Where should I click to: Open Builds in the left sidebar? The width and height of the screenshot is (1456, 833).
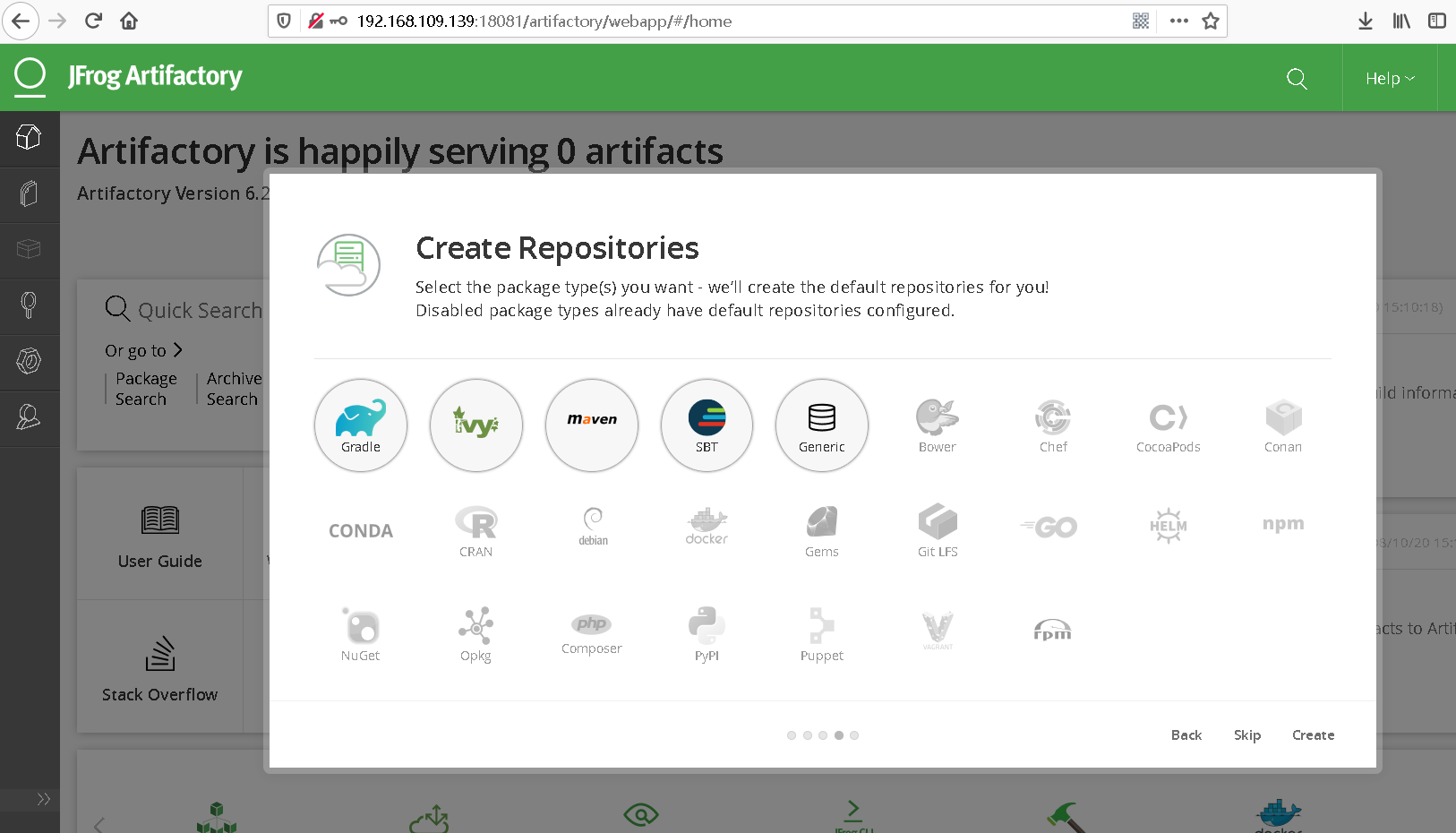[30, 249]
